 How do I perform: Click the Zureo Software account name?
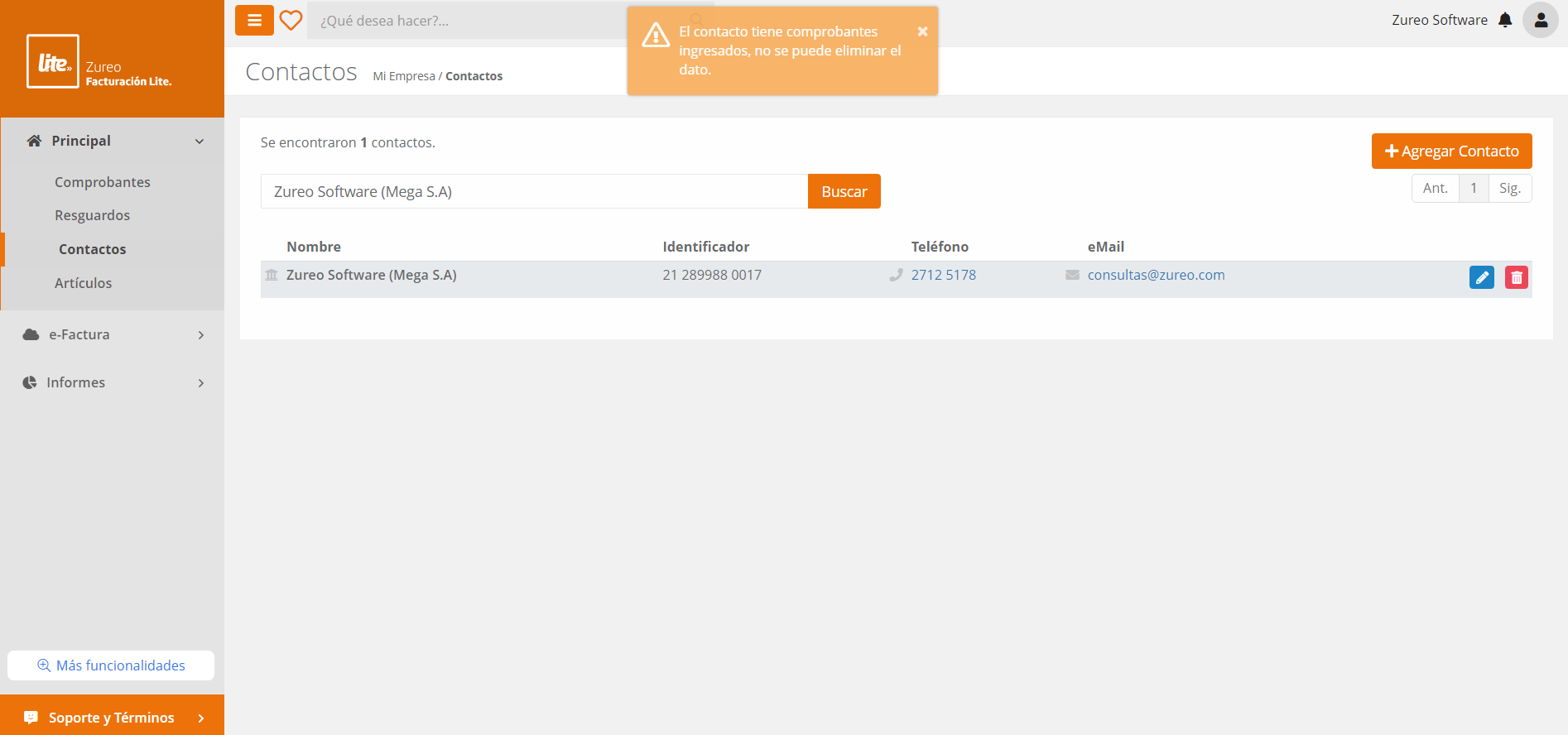coord(1440,20)
